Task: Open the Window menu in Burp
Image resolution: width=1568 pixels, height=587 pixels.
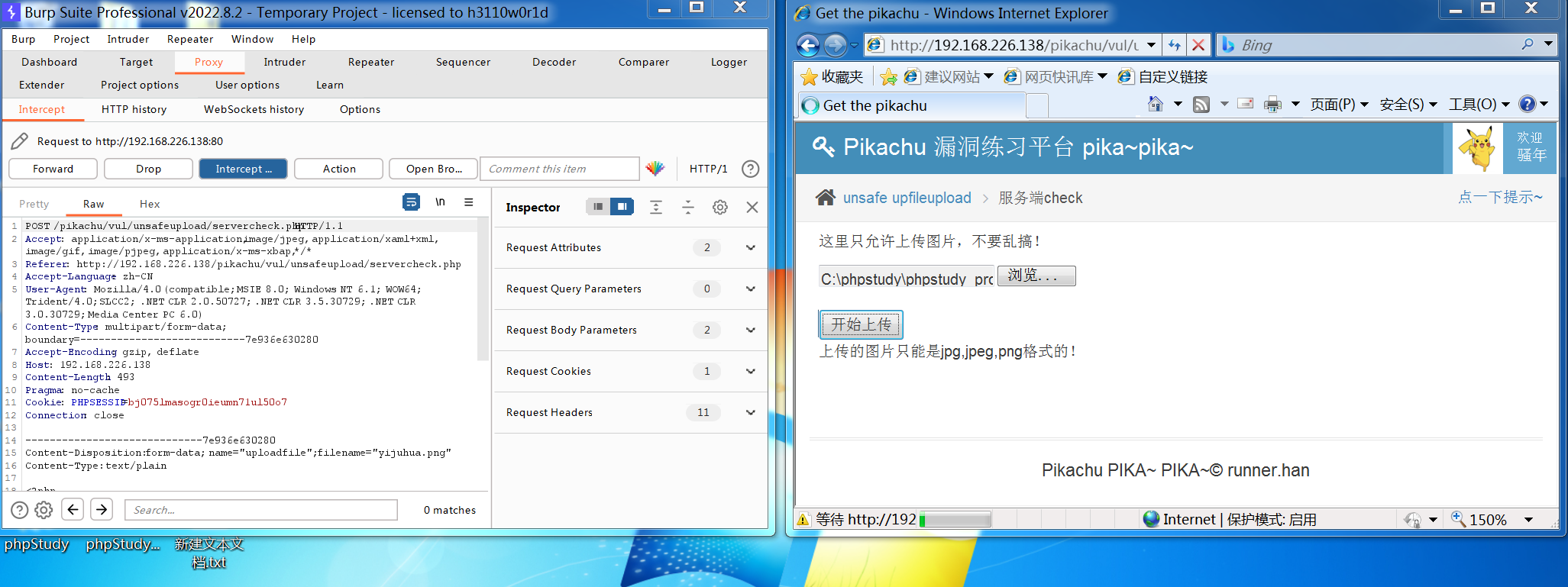Action: (252, 39)
